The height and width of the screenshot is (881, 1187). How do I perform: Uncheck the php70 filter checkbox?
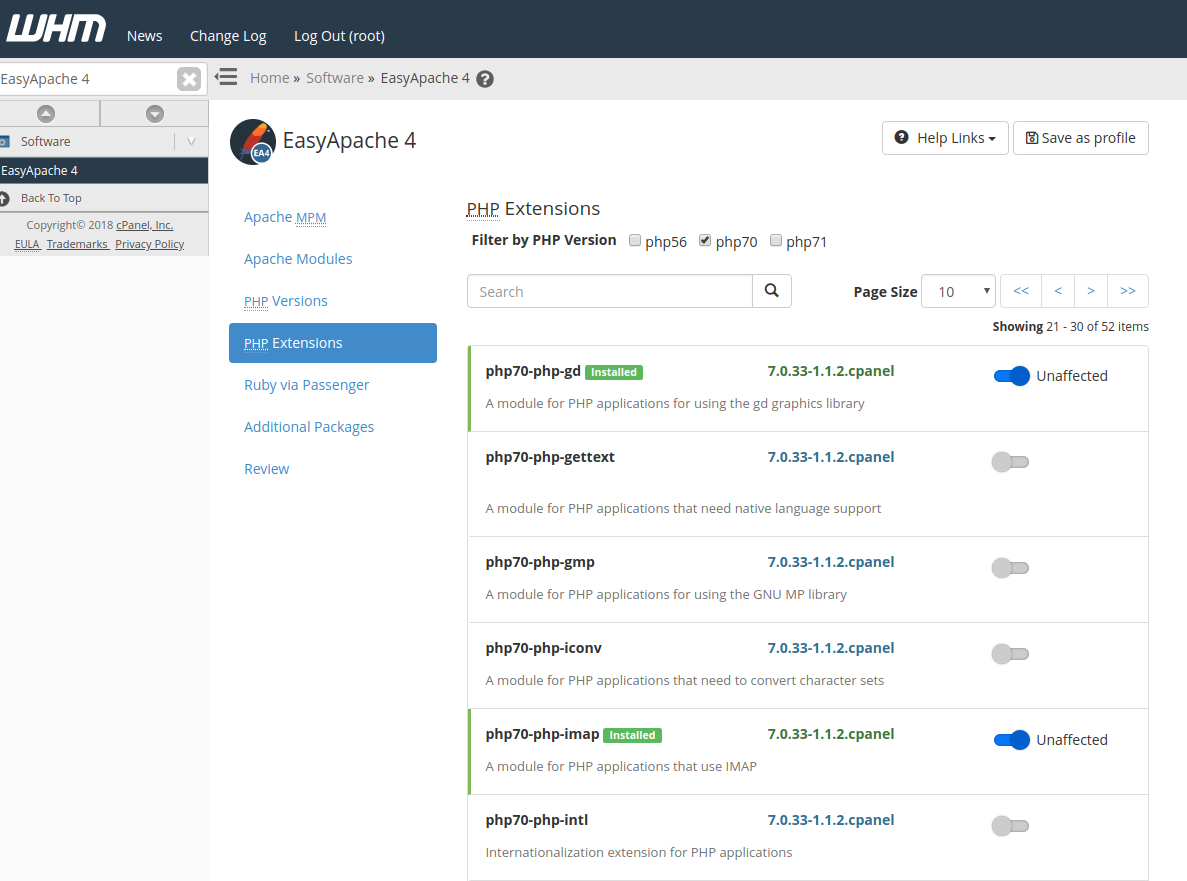[x=705, y=240]
